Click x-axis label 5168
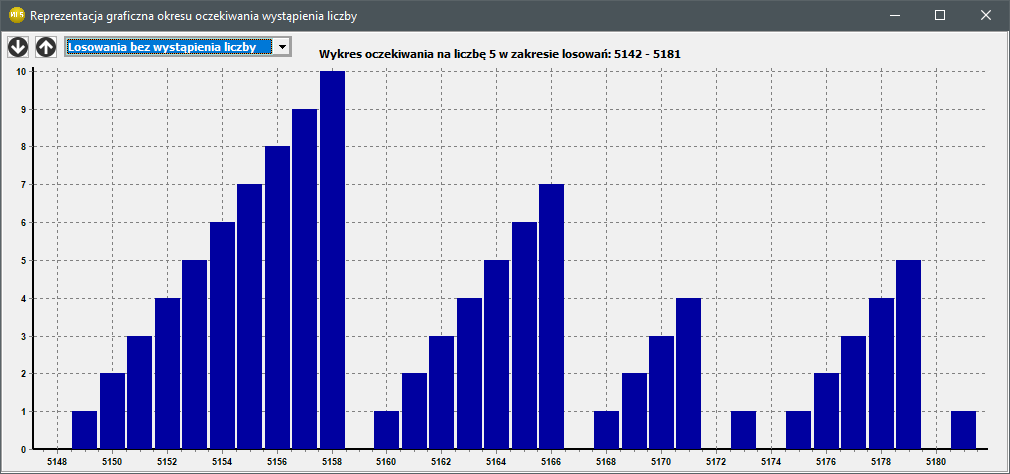Screen dimensions: 1010x474 pos(606,461)
